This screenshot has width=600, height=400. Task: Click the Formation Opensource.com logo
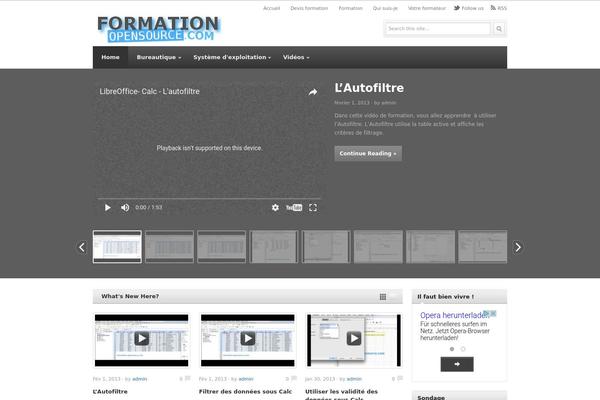[x=158, y=29]
